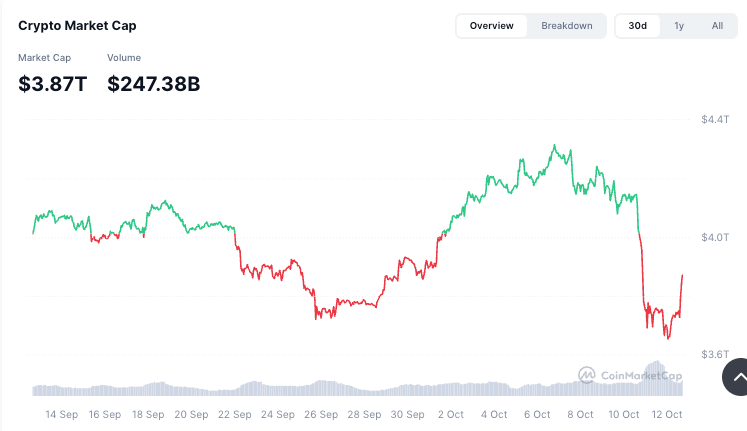Viewport: 747px width, 431px height.
Task: Click the Crypto Market Cap heading
Action: point(77,25)
